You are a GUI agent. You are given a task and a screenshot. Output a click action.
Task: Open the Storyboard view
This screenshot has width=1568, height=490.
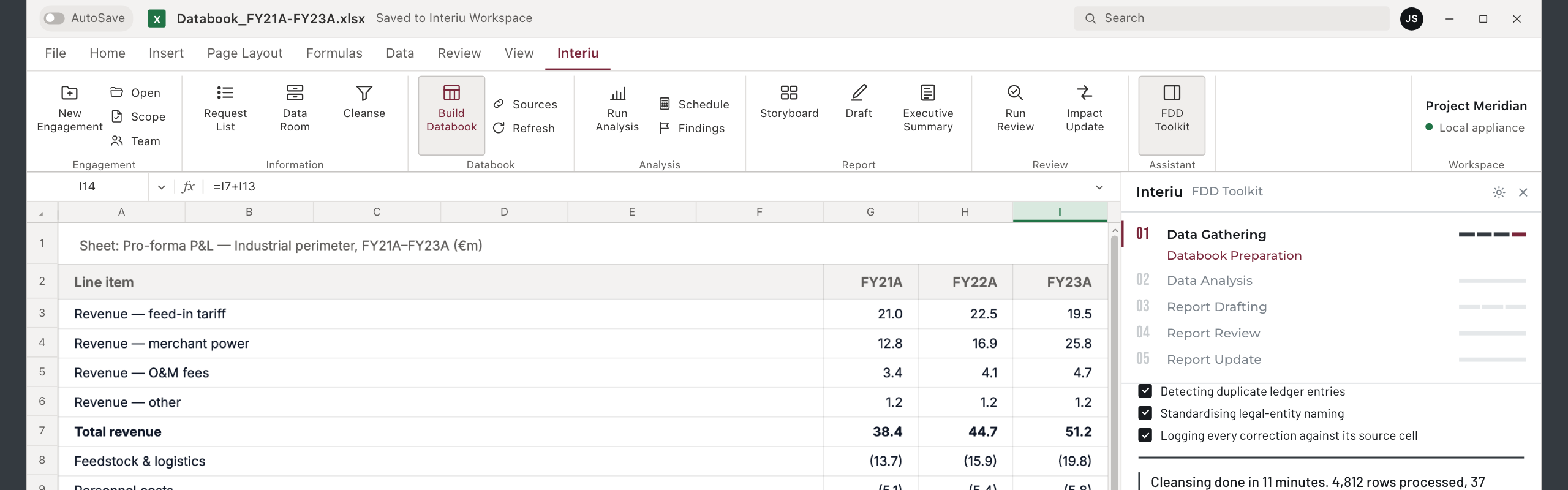point(789,103)
